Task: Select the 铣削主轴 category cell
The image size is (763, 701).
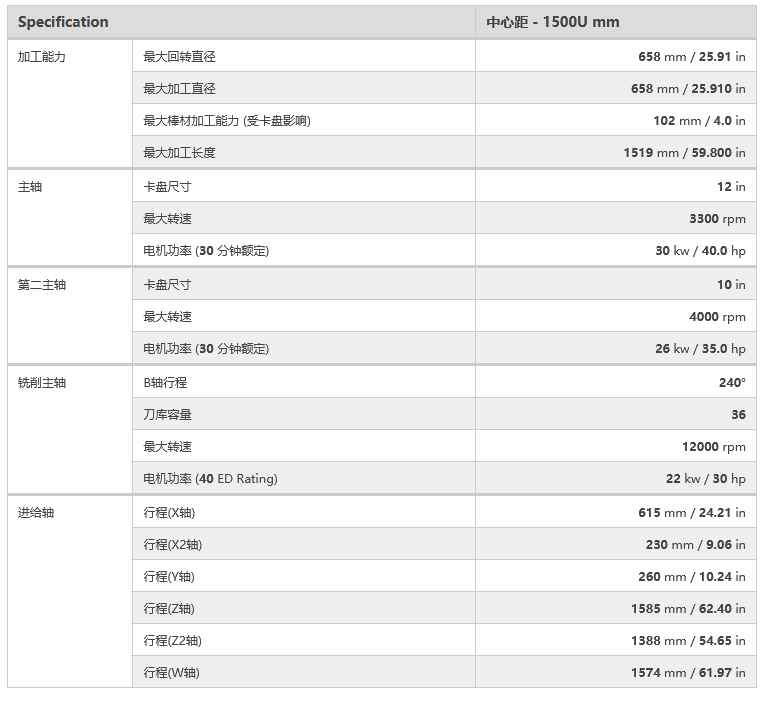Action: pos(42,383)
